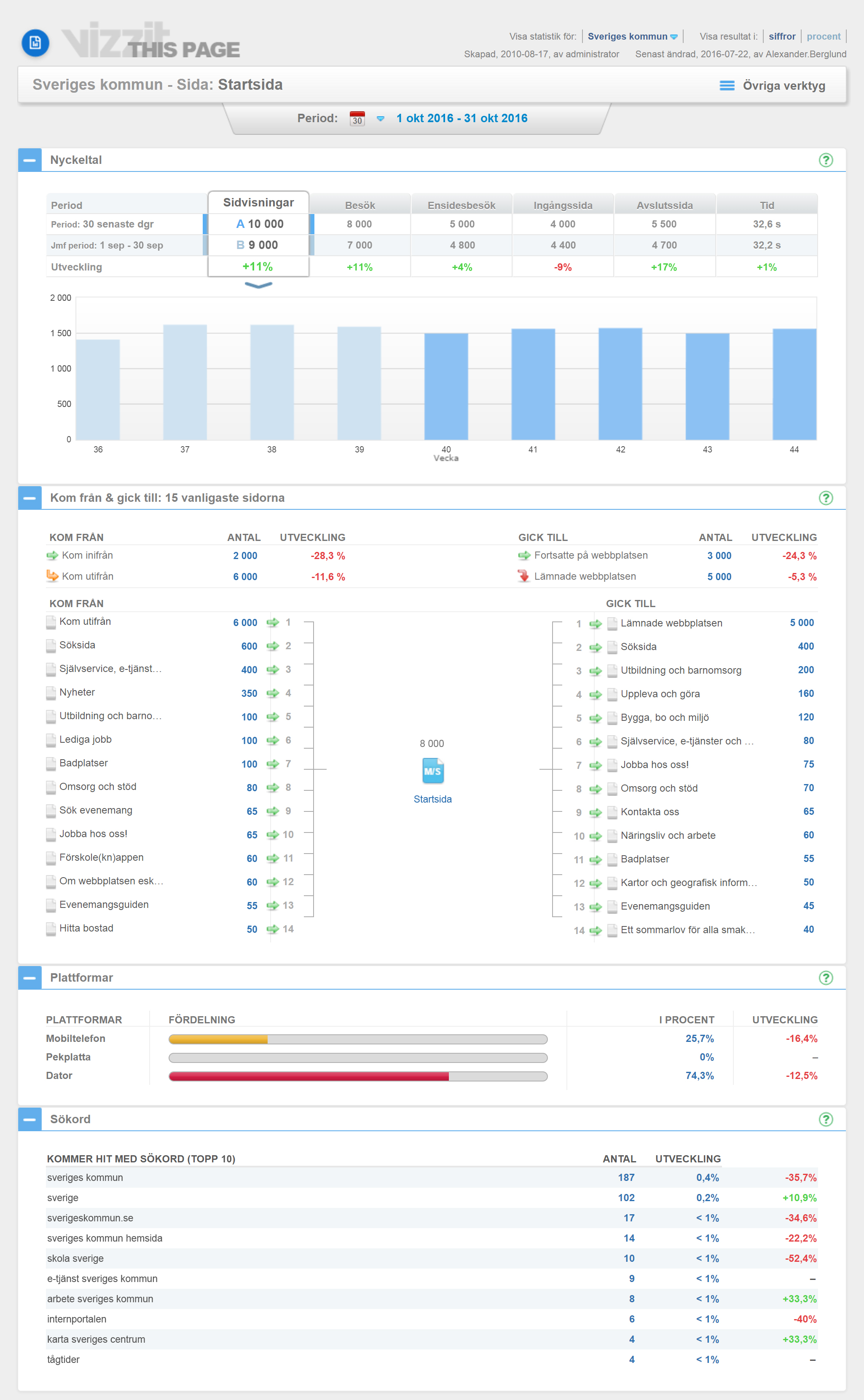Click search term "sveriges kommun hemsida"
The width and height of the screenshot is (864, 1400).
pyautogui.click(x=105, y=1238)
